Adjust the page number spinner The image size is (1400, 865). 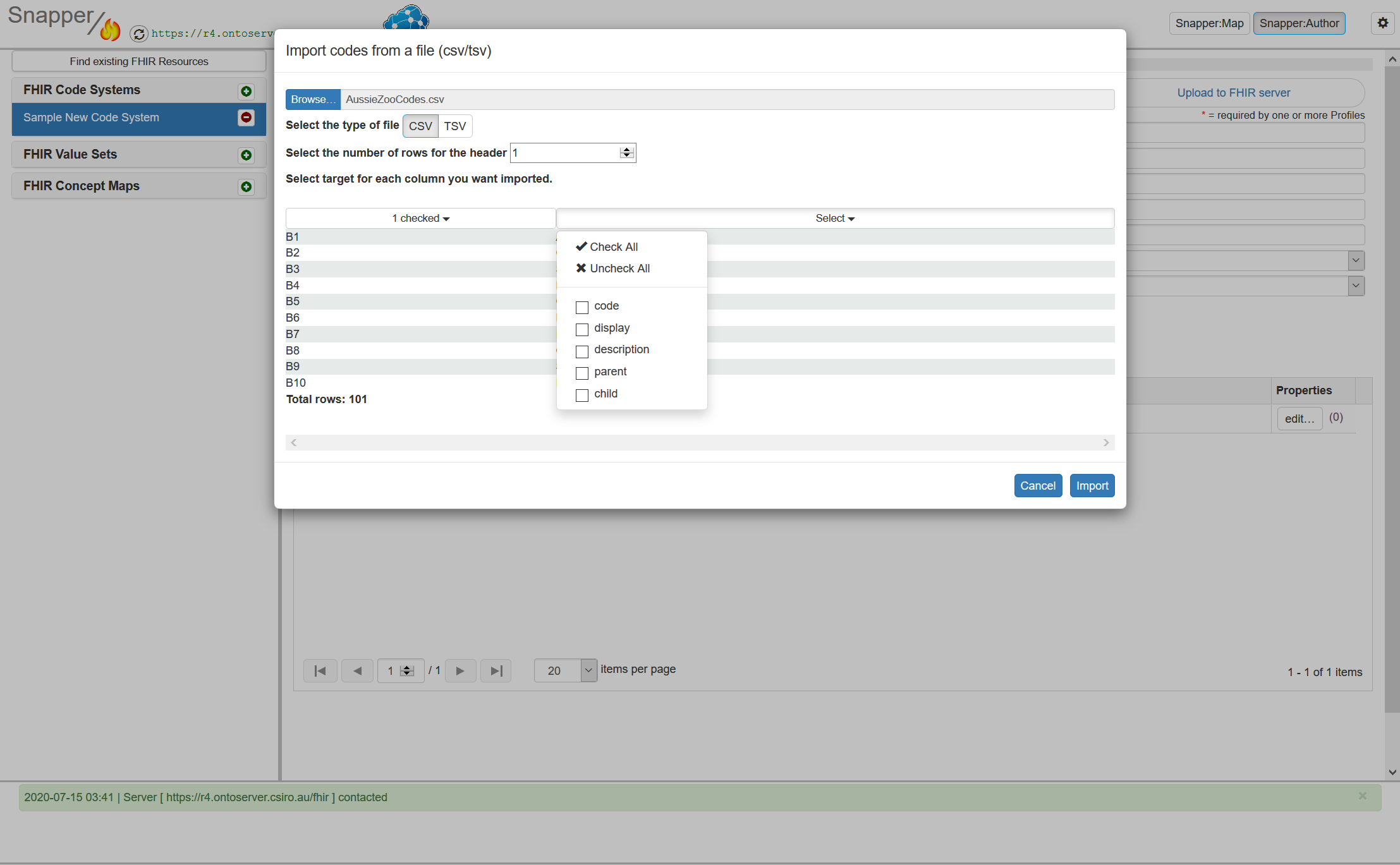407,671
